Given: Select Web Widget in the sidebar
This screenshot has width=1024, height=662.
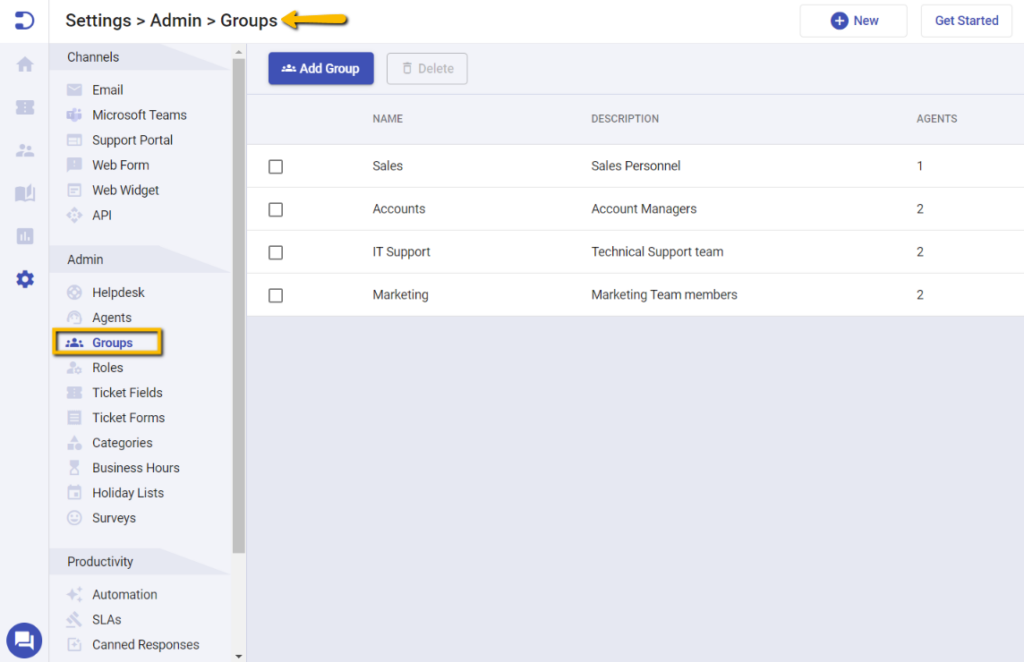Looking at the screenshot, I should pos(125,190).
